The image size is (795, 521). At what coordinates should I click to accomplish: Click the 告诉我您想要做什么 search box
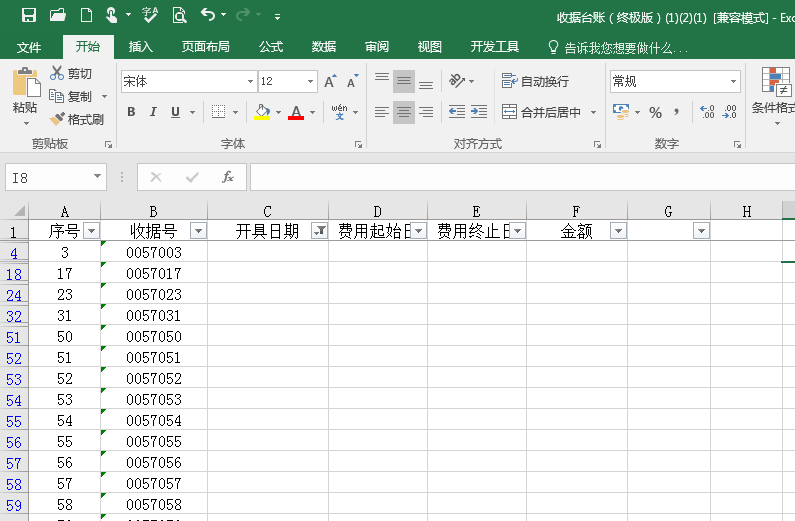pos(619,48)
